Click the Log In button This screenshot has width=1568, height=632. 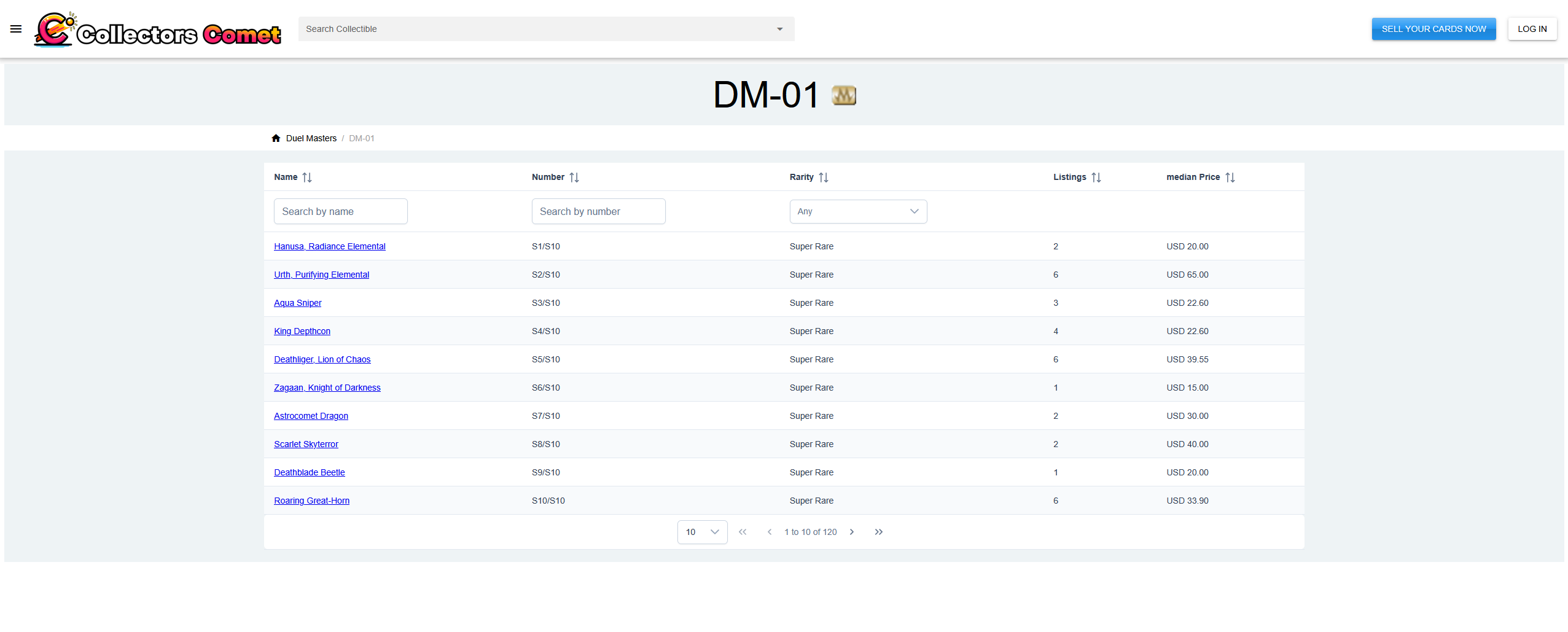pos(1532,29)
